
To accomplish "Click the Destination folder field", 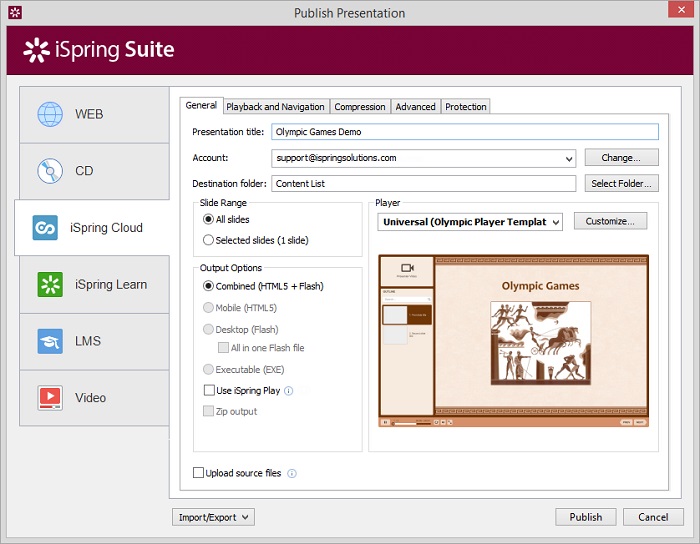I will click(x=424, y=183).
